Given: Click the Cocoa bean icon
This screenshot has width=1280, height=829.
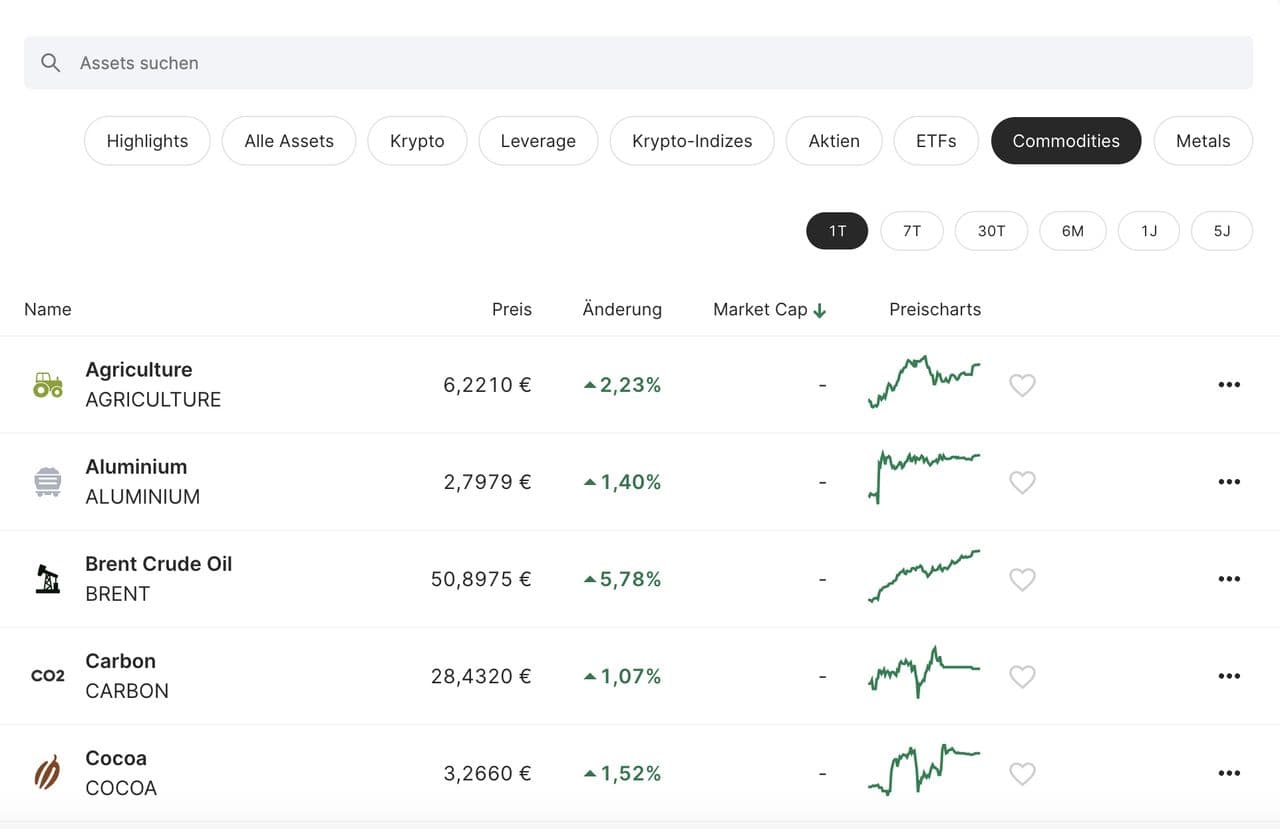Looking at the screenshot, I should click(x=48, y=773).
